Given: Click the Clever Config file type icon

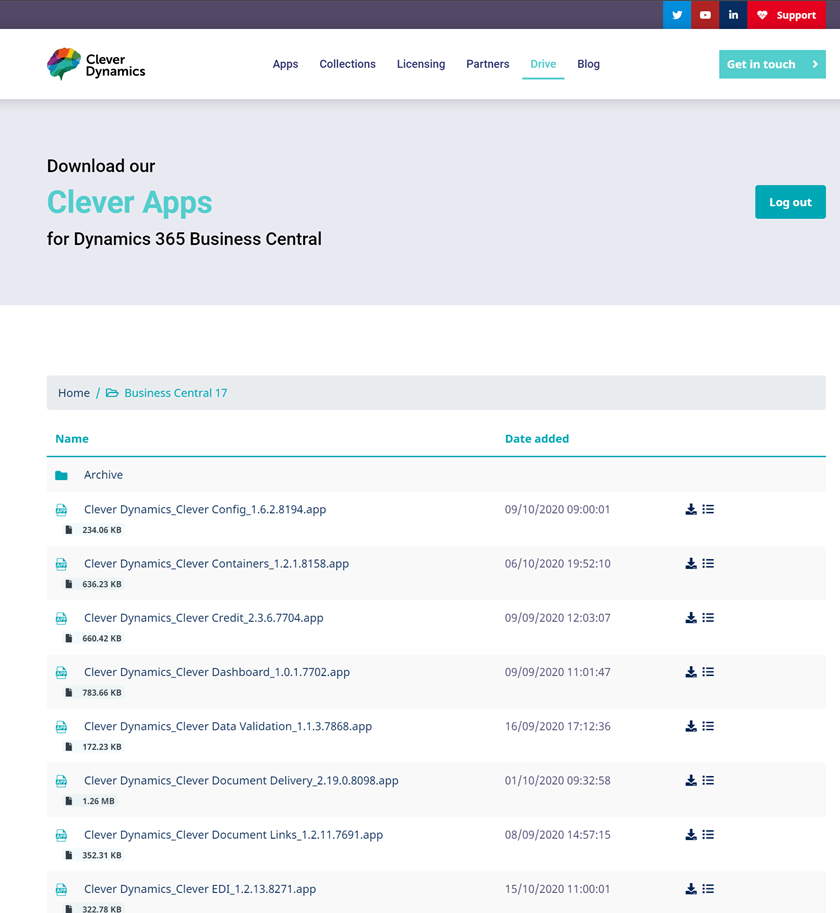Looking at the screenshot, I should pyautogui.click(x=61, y=510).
